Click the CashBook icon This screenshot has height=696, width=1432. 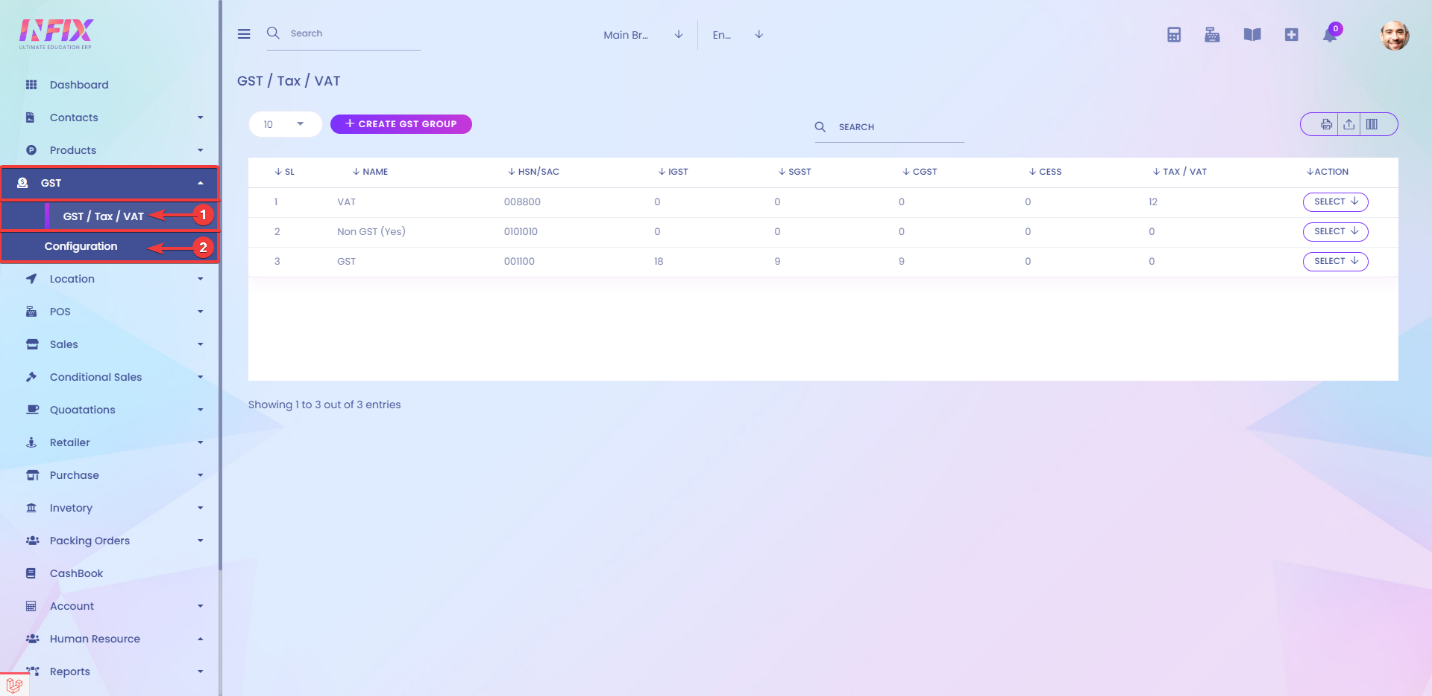tap(31, 573)
